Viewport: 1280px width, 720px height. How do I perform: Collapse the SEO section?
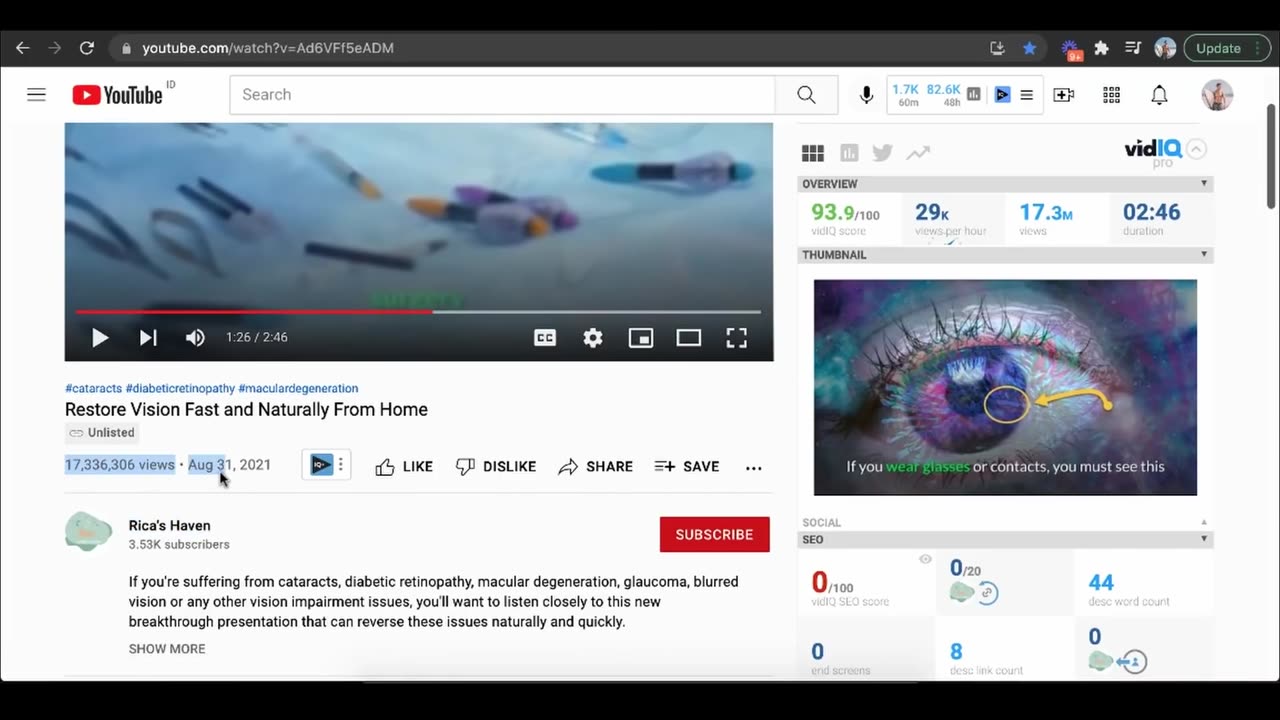(x=1204, y=540)
